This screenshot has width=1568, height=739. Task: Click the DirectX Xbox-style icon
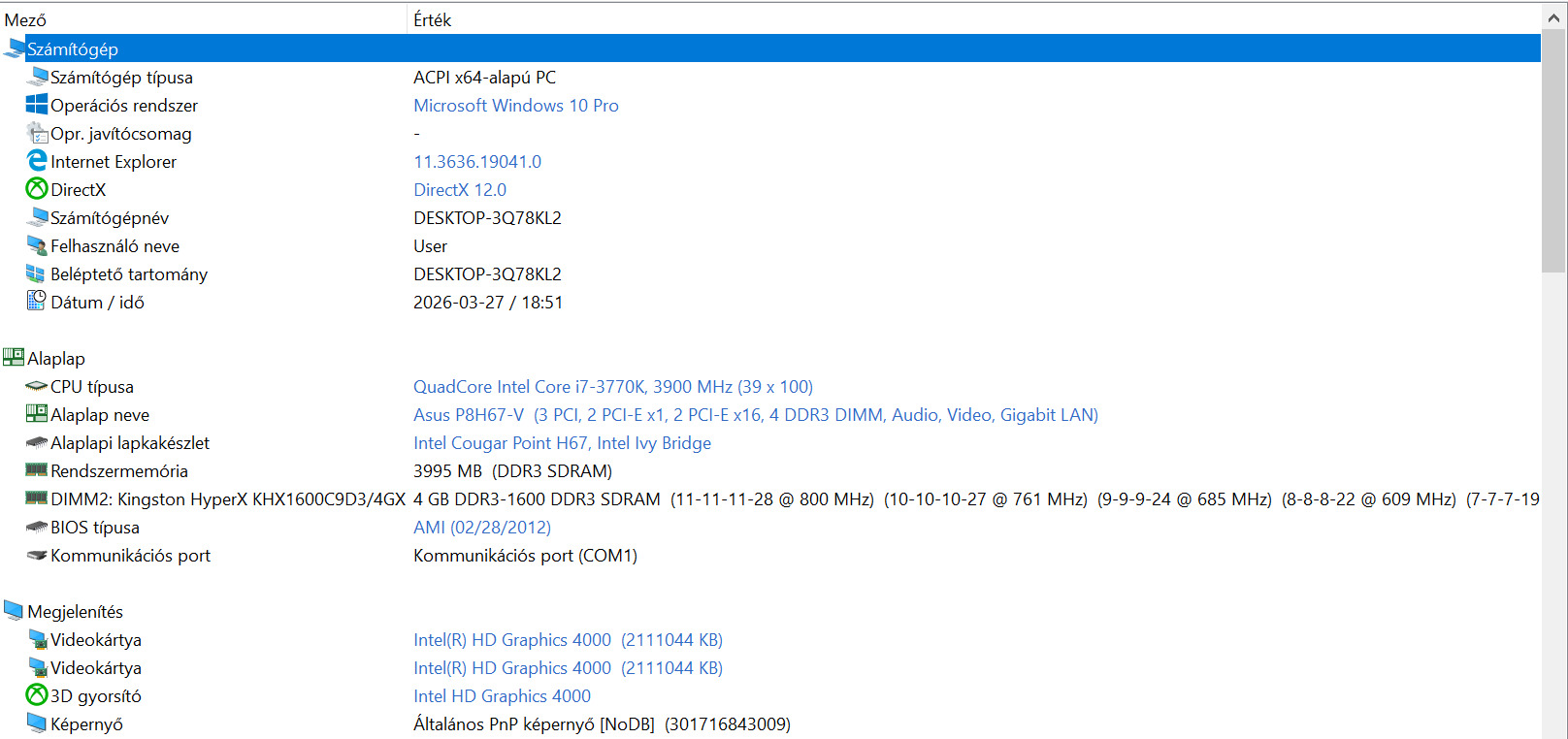[x=37, y=189]
